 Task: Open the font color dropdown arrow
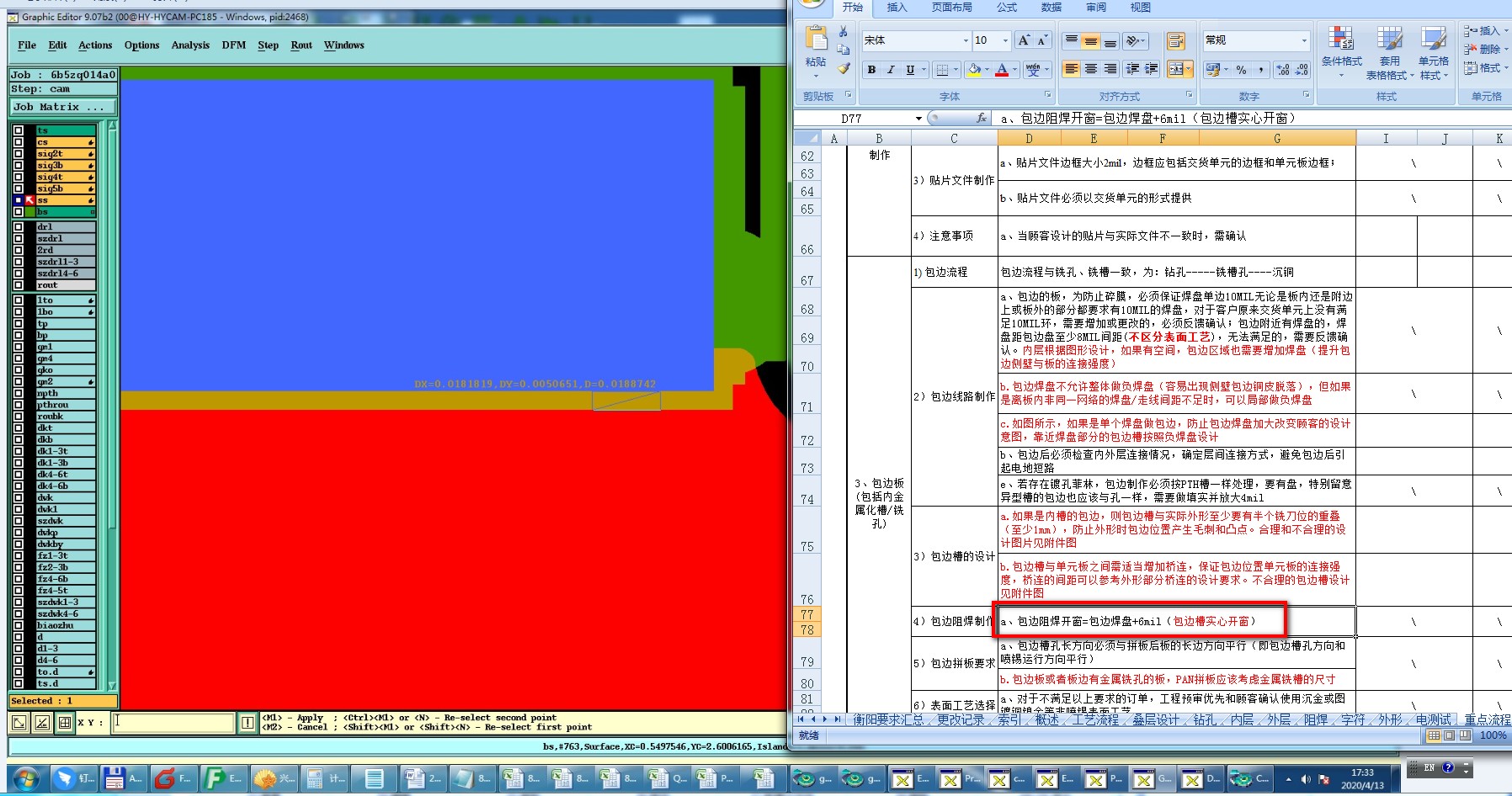(1014, 70)
